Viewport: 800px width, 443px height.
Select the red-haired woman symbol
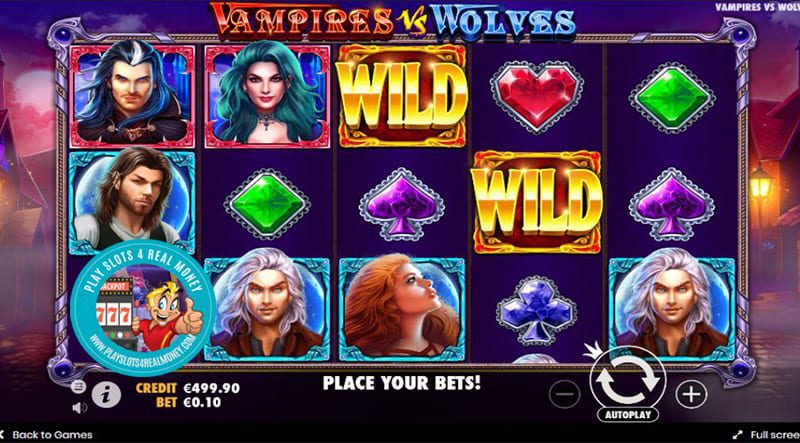pyautogui.click(x=402, y=309)
